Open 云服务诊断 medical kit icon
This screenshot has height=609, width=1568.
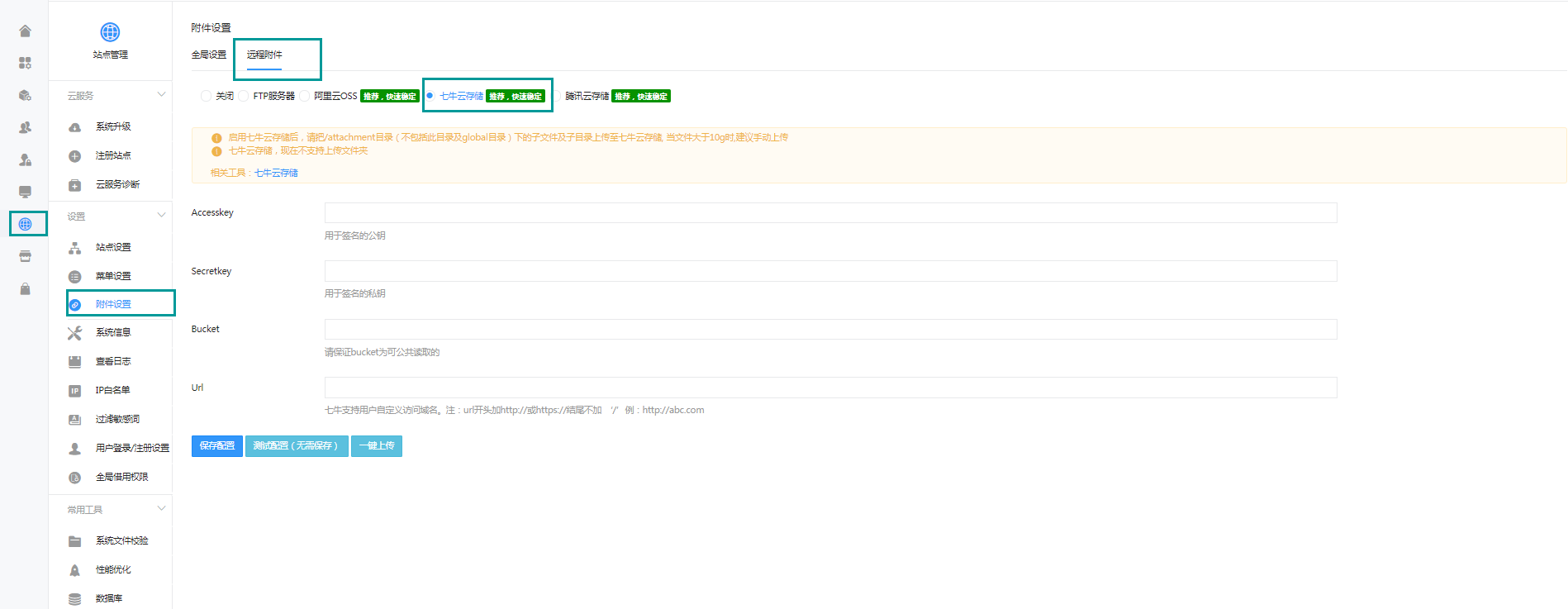74,185
